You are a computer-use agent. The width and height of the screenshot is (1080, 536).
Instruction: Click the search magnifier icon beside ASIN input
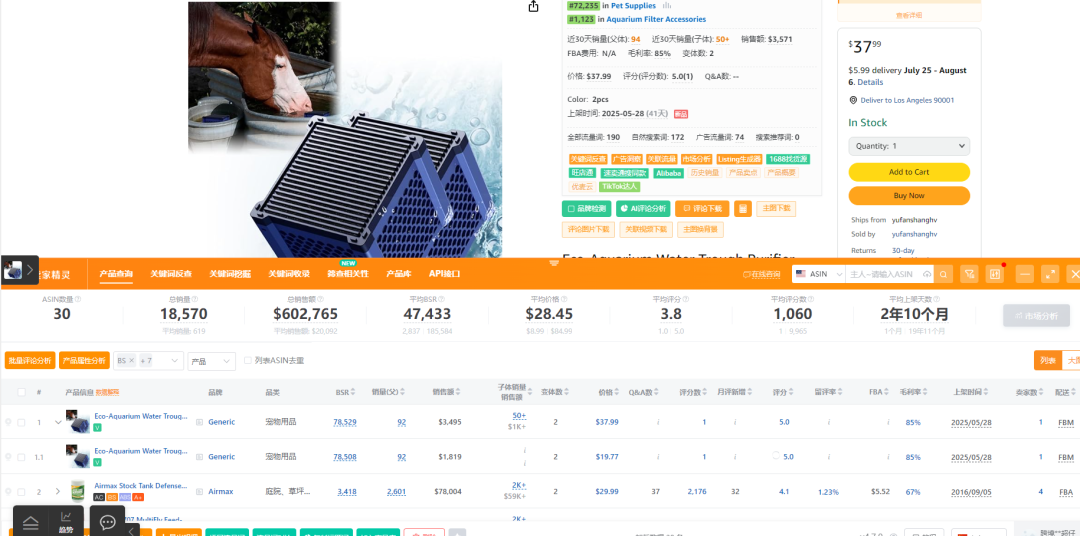(944, 274)
